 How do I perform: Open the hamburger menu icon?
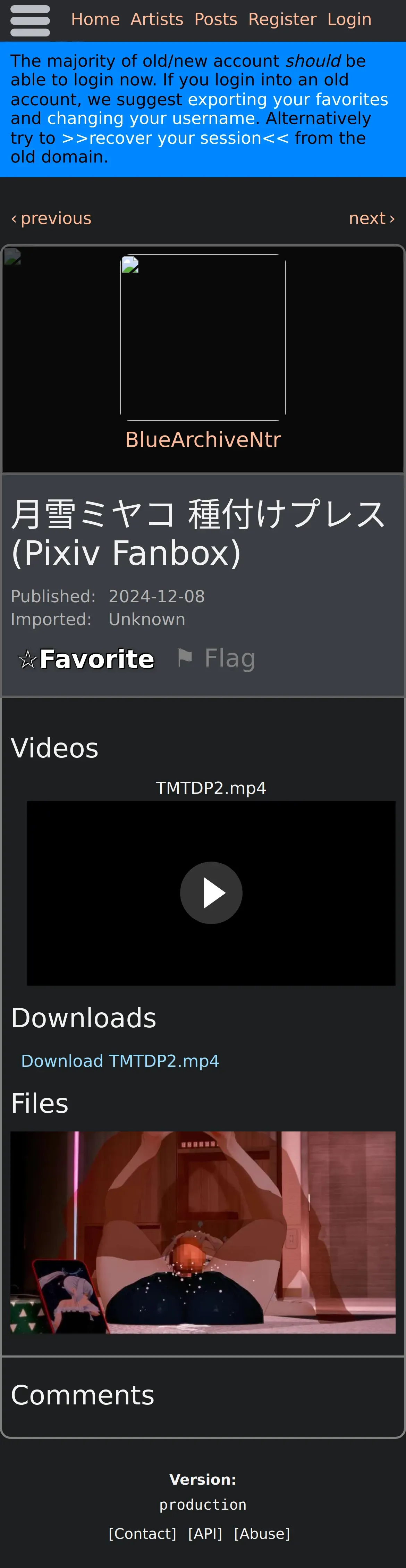[31, 20]
